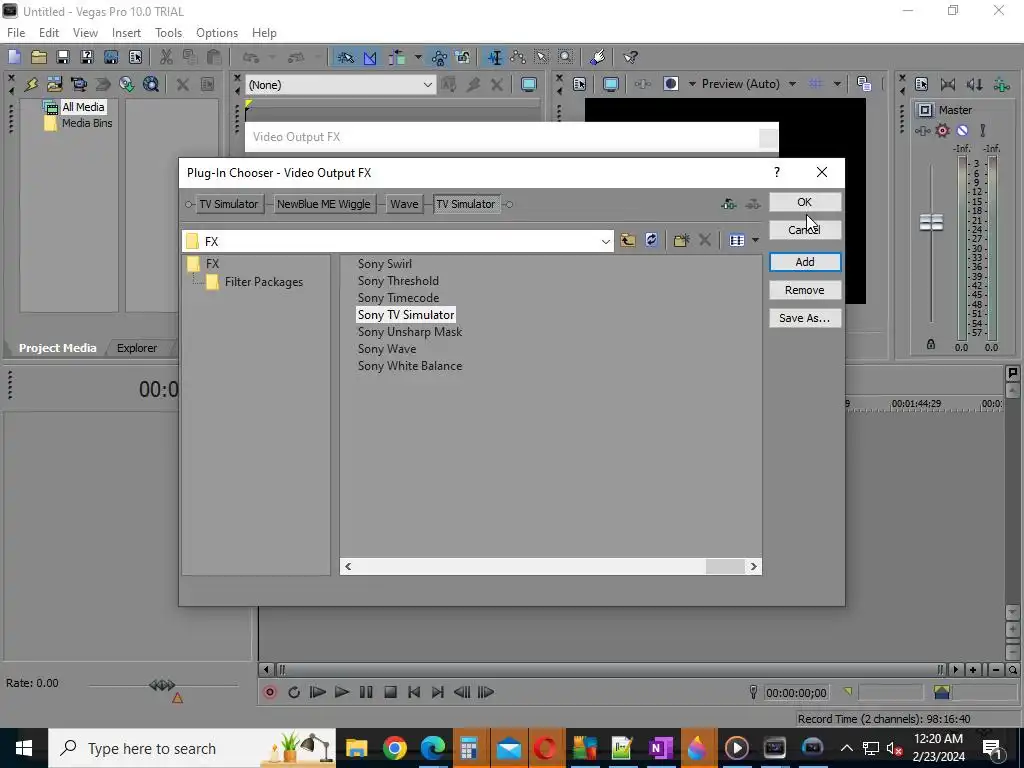Click the Split Screen View icon in preview

[671, 84]
